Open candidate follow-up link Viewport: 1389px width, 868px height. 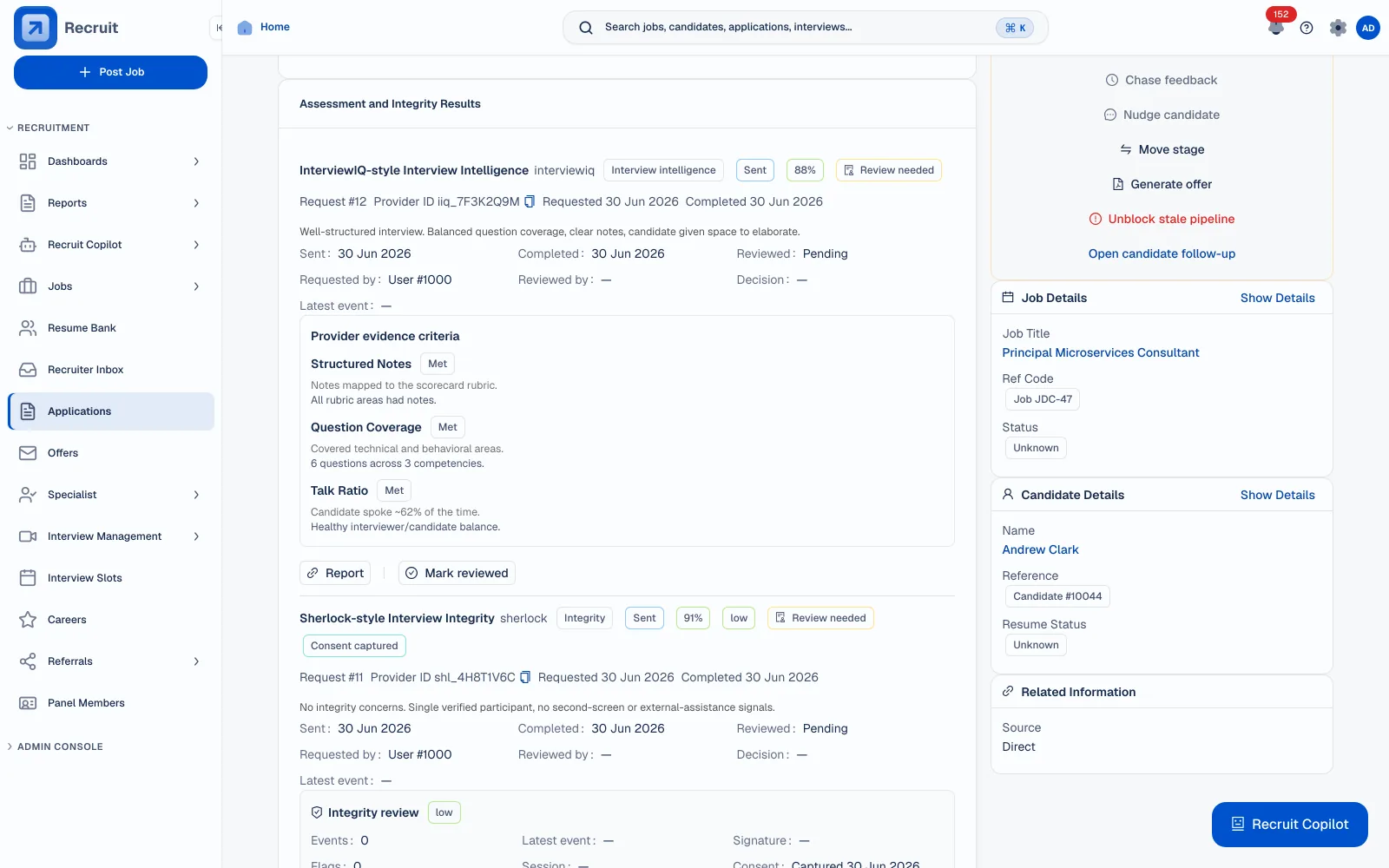tap(1162, 253)
